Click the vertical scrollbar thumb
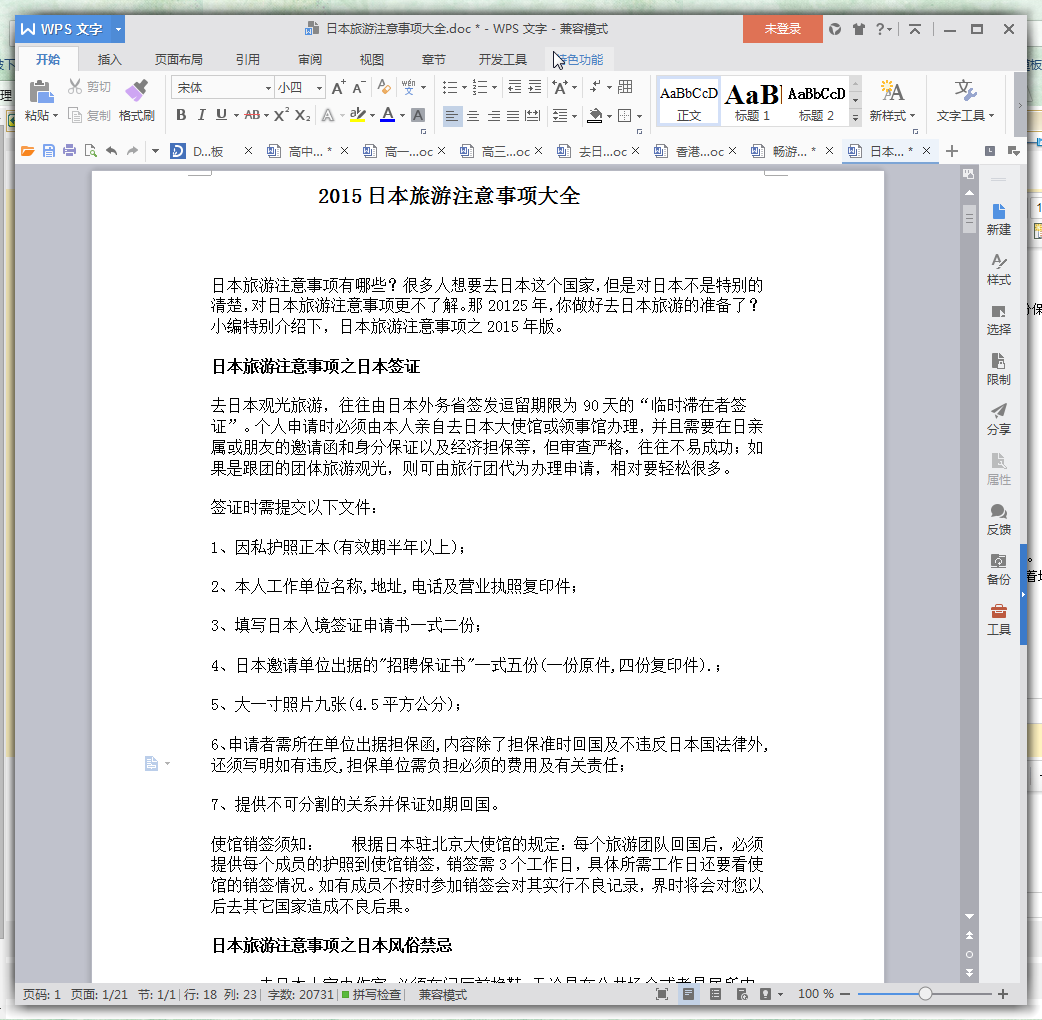This screenshot has height=1020, width=1042. coord(969,219)
